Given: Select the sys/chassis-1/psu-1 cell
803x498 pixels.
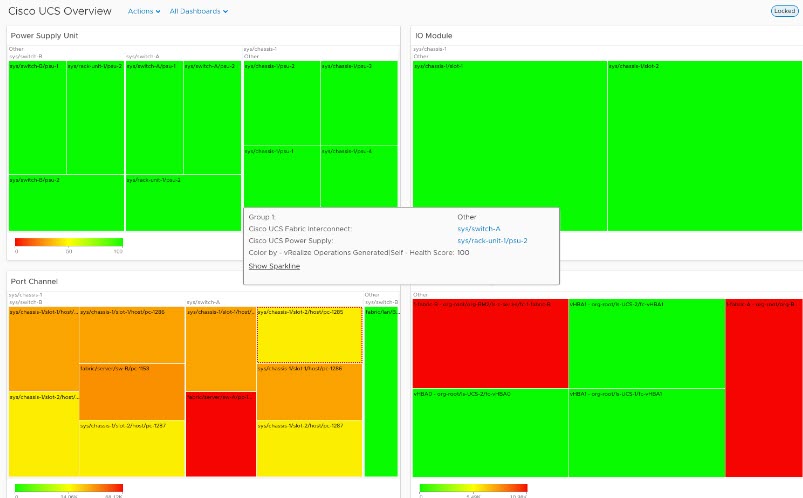Looking at the screenshot, I should pyautogui.click(x=282, y=177).
